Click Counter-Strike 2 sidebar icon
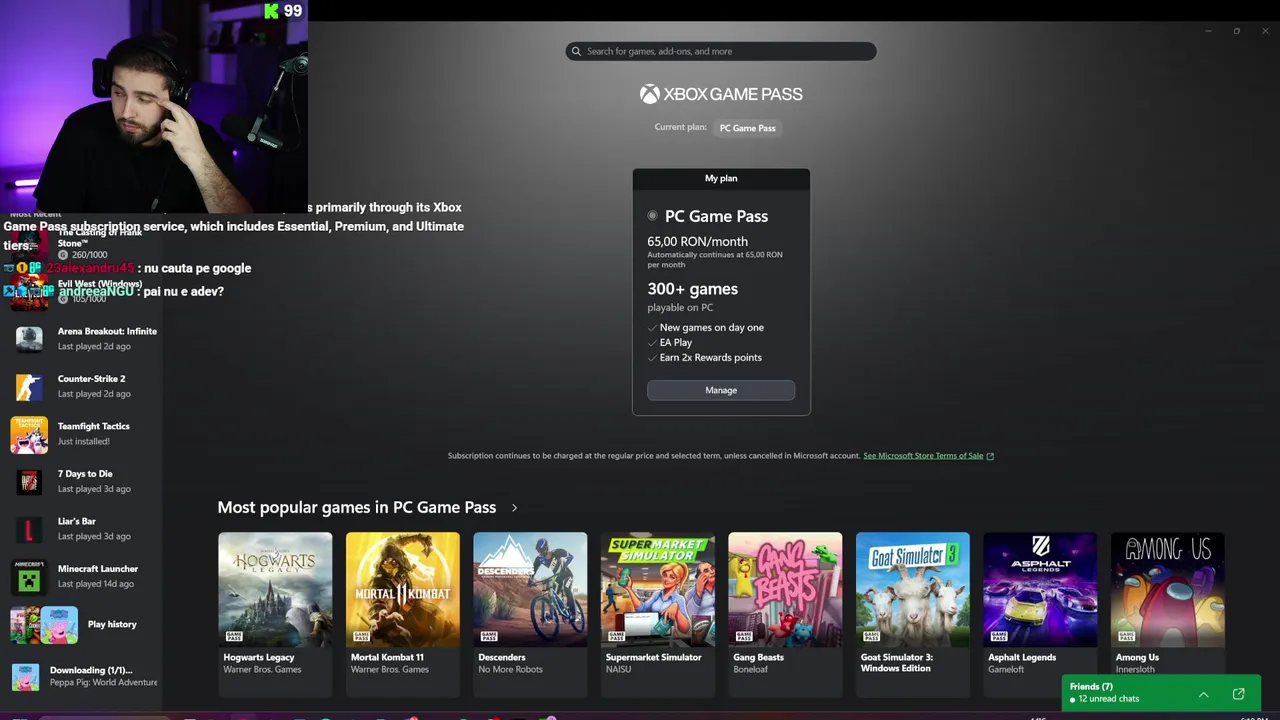1280x720 pixels. pyautogui.click(x=29, y=386)
